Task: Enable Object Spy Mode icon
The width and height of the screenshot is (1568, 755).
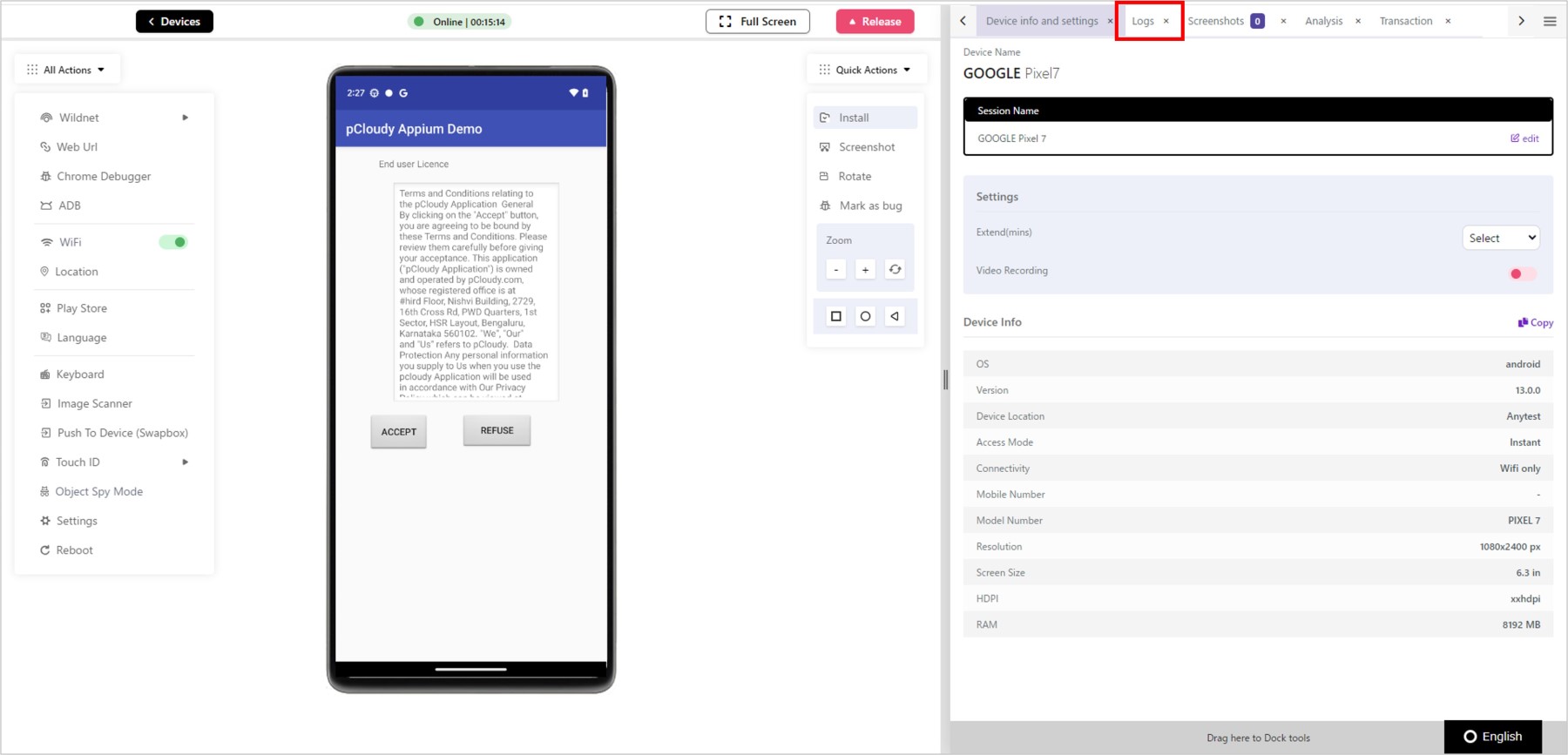Action: [x=44, y=491]
